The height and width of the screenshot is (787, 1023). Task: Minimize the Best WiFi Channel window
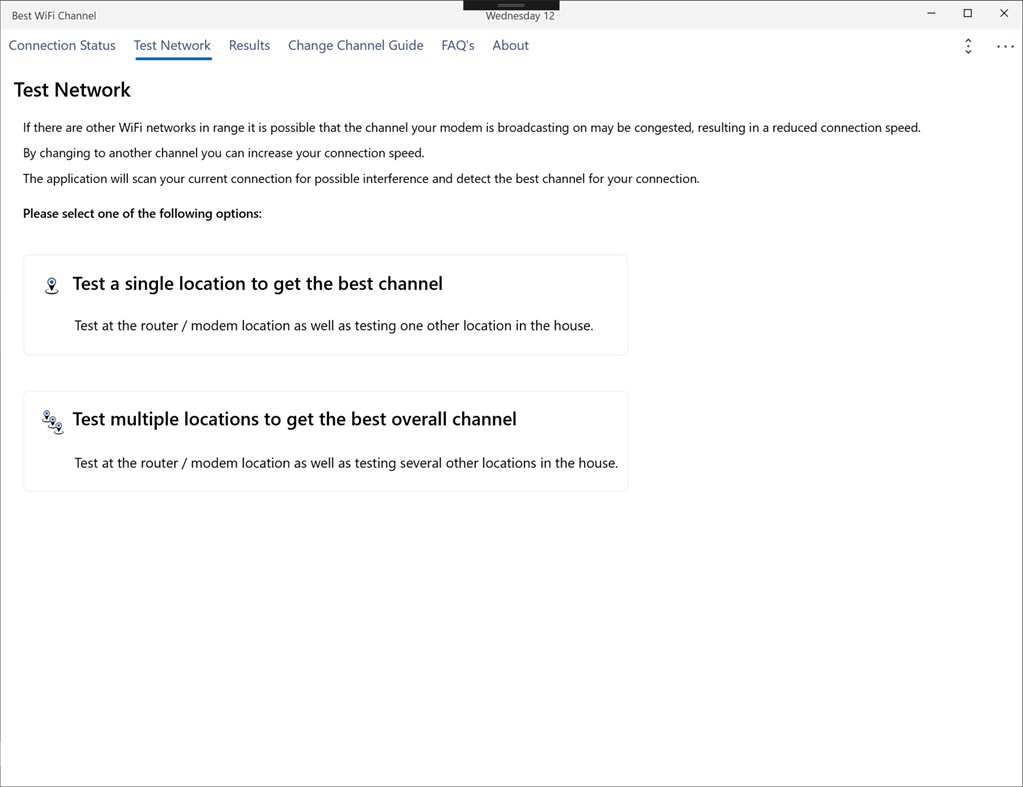[x=932, y=13]
